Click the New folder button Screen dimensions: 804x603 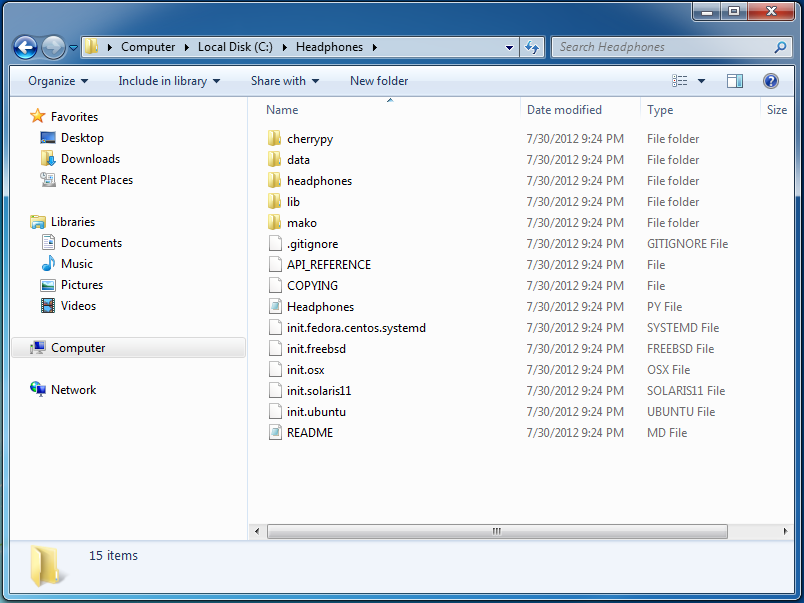379,81
